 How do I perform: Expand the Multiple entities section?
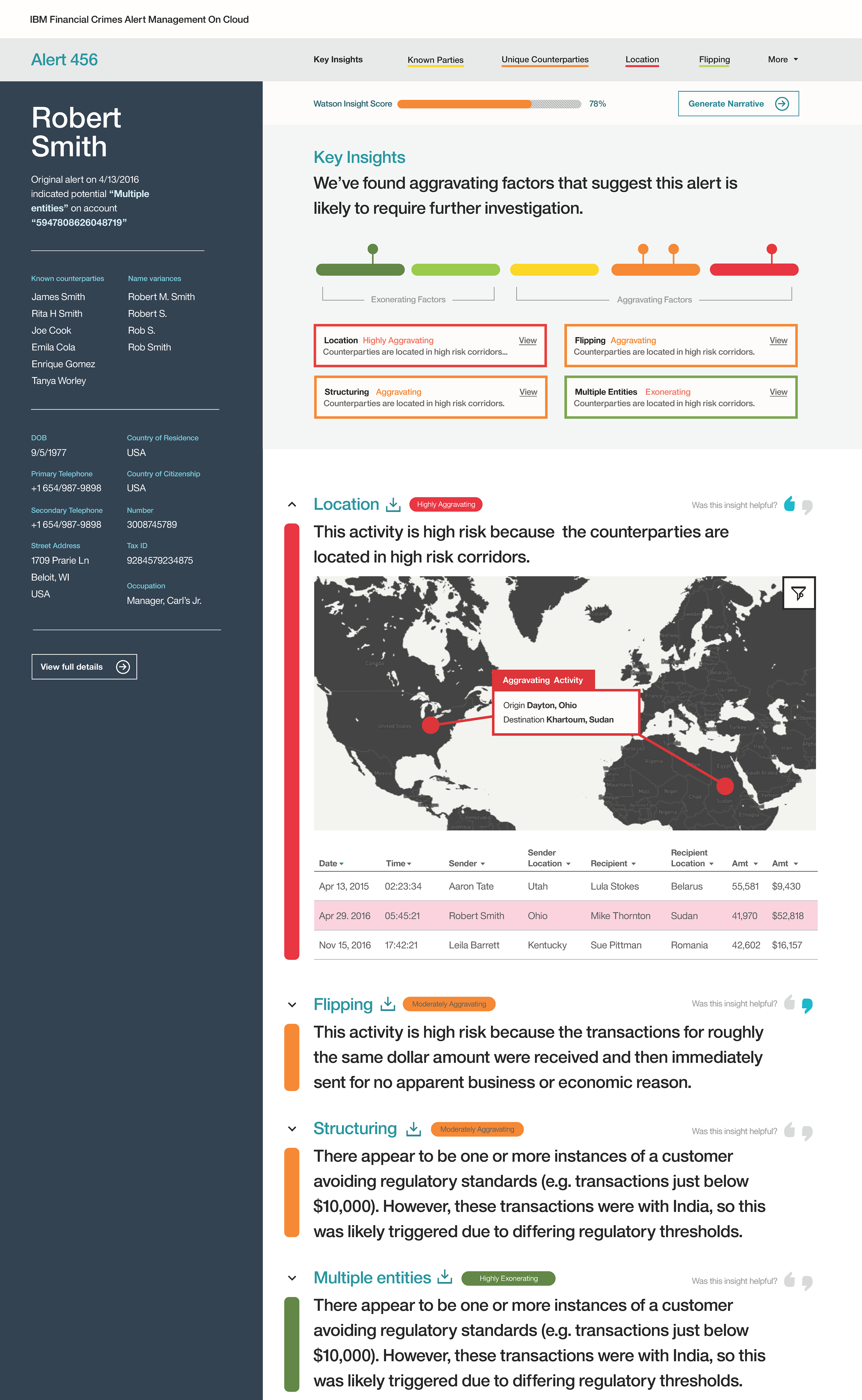(292, 1278)
